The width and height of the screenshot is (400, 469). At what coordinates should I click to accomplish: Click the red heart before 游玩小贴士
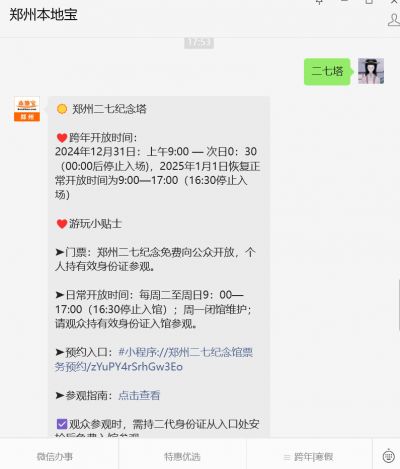click(x=62, y=224)
